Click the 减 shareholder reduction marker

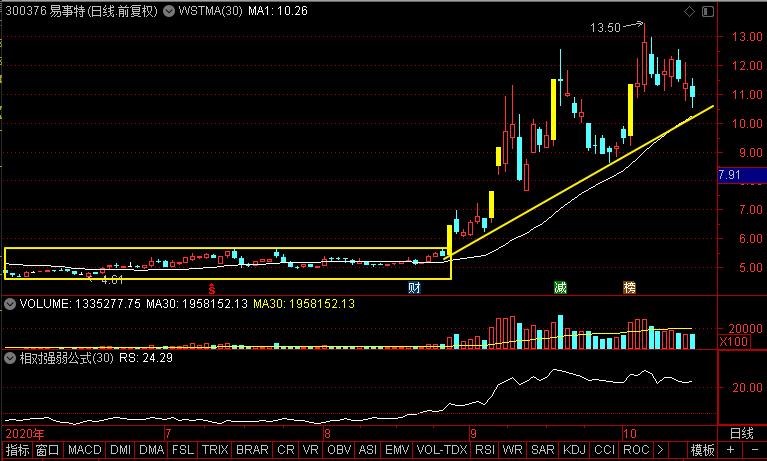tap(560, 288)
